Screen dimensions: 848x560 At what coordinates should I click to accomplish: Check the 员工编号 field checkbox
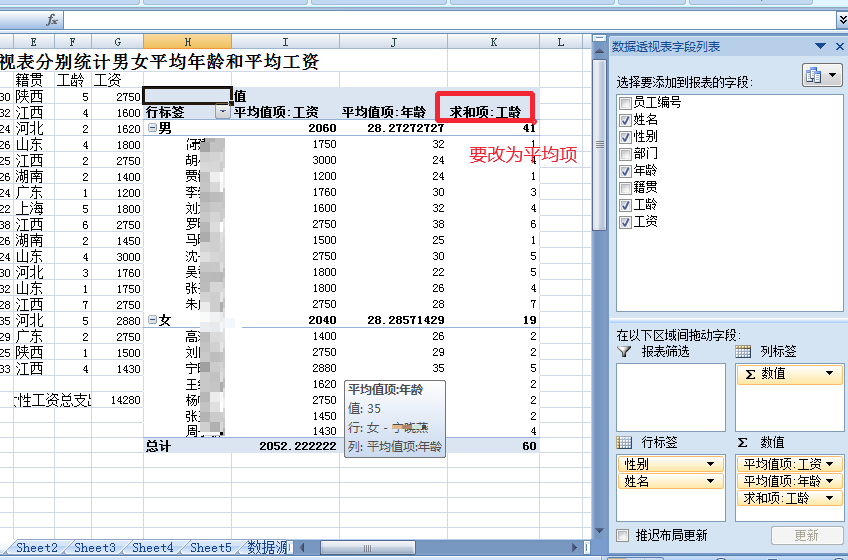coord(626,103)
